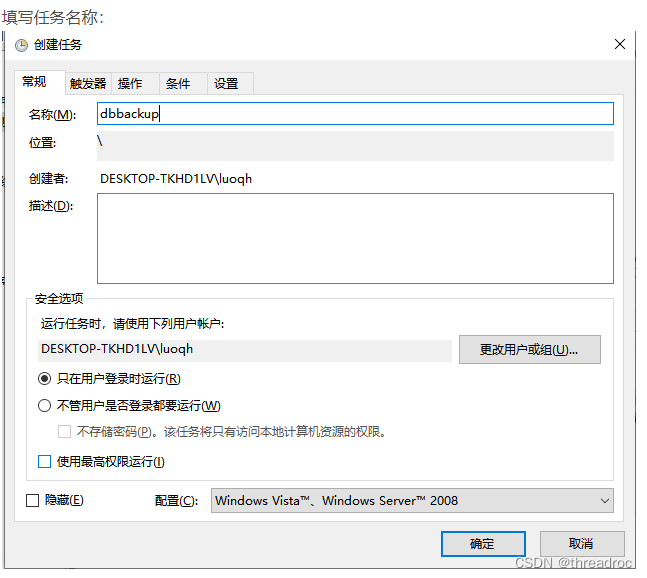647x578 pixels.
Task: Tick the 不存储密码 checkbox
Action: (x=64, y=432)
